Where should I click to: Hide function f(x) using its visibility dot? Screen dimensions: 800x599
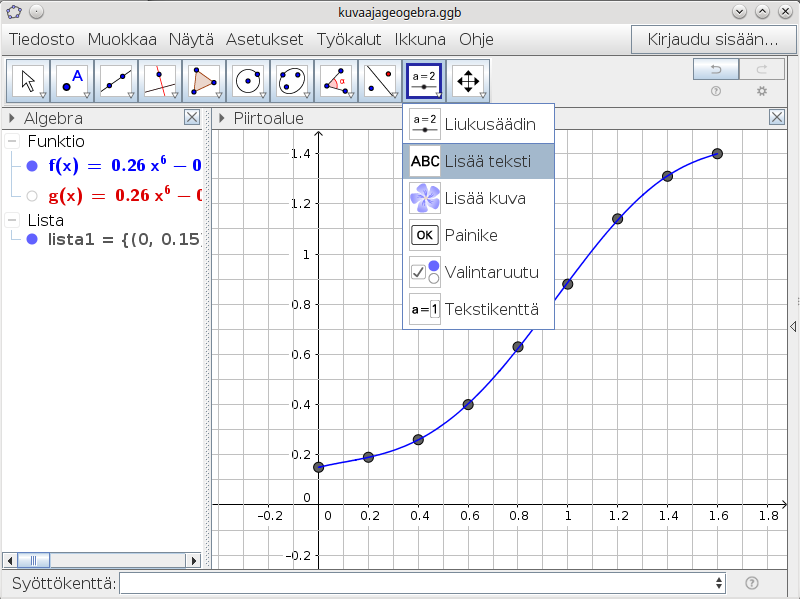[x=32, y=167]
